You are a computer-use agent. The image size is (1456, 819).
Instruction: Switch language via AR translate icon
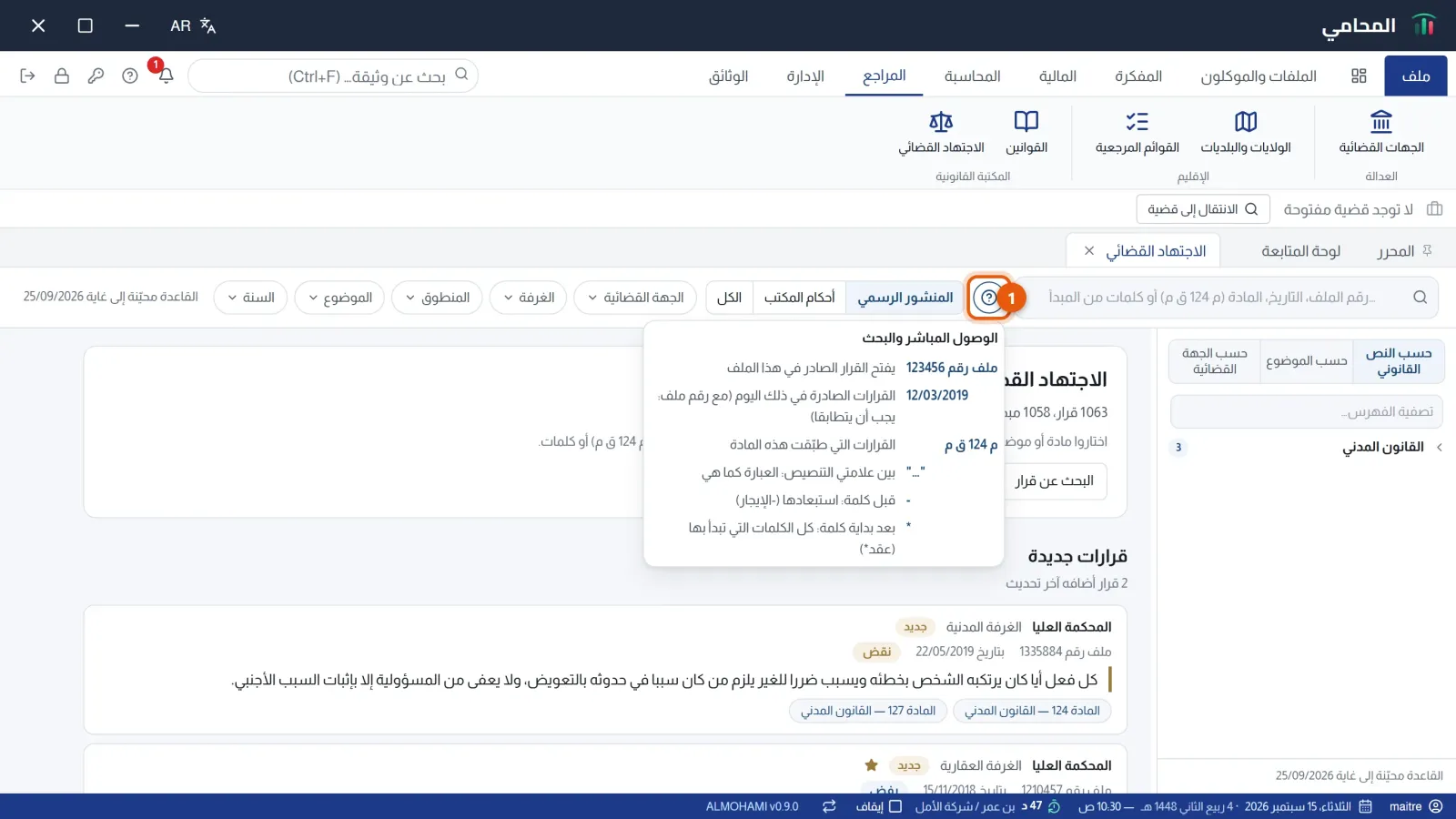point(193,25)
